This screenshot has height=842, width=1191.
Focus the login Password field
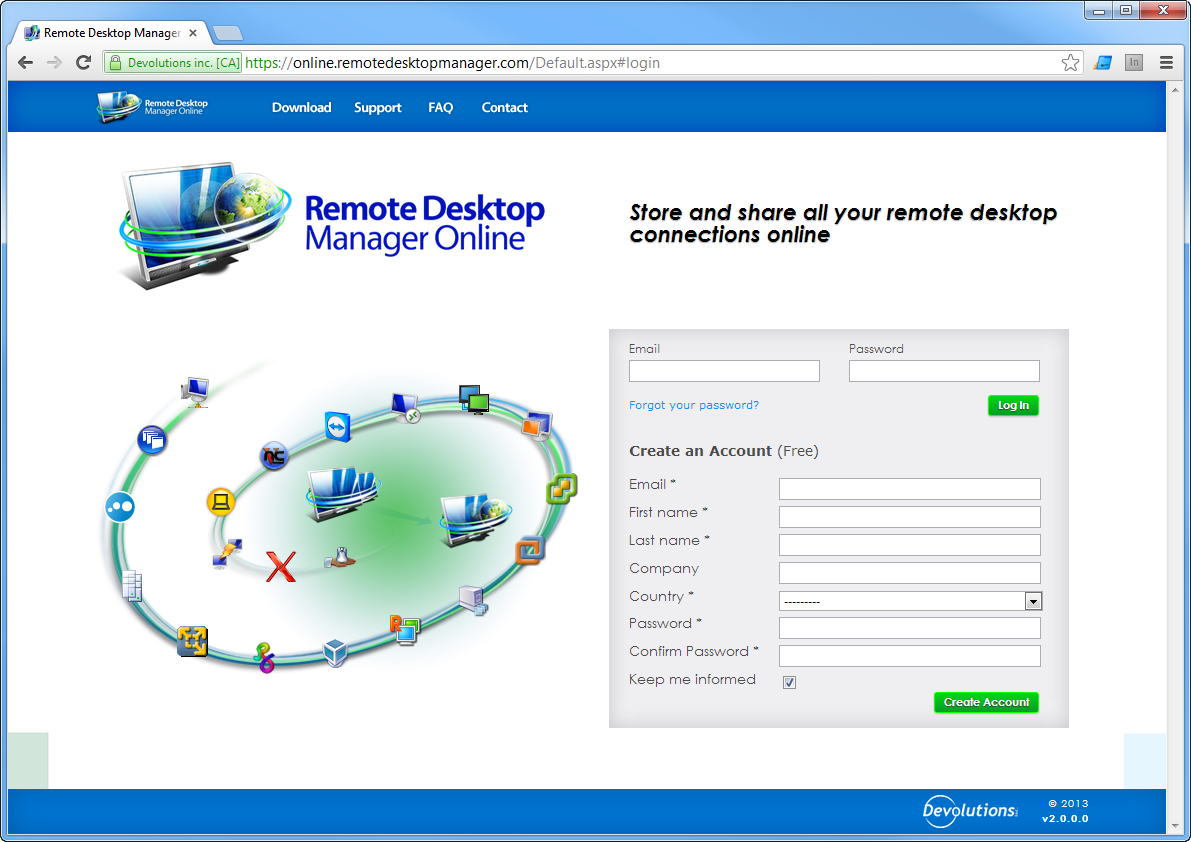(x=944, y=371)
